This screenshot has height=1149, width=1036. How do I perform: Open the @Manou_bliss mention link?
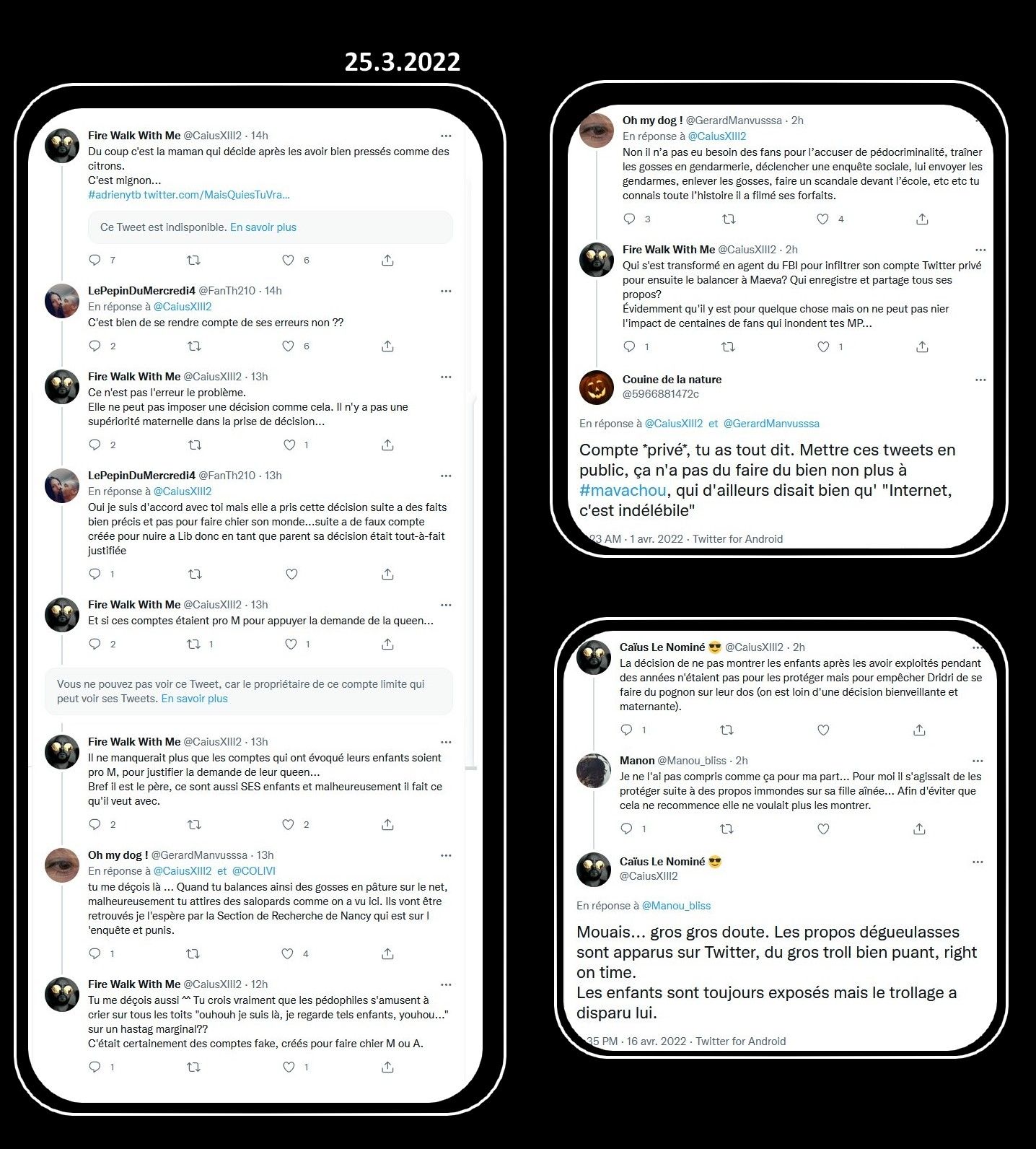click(676, 905)
